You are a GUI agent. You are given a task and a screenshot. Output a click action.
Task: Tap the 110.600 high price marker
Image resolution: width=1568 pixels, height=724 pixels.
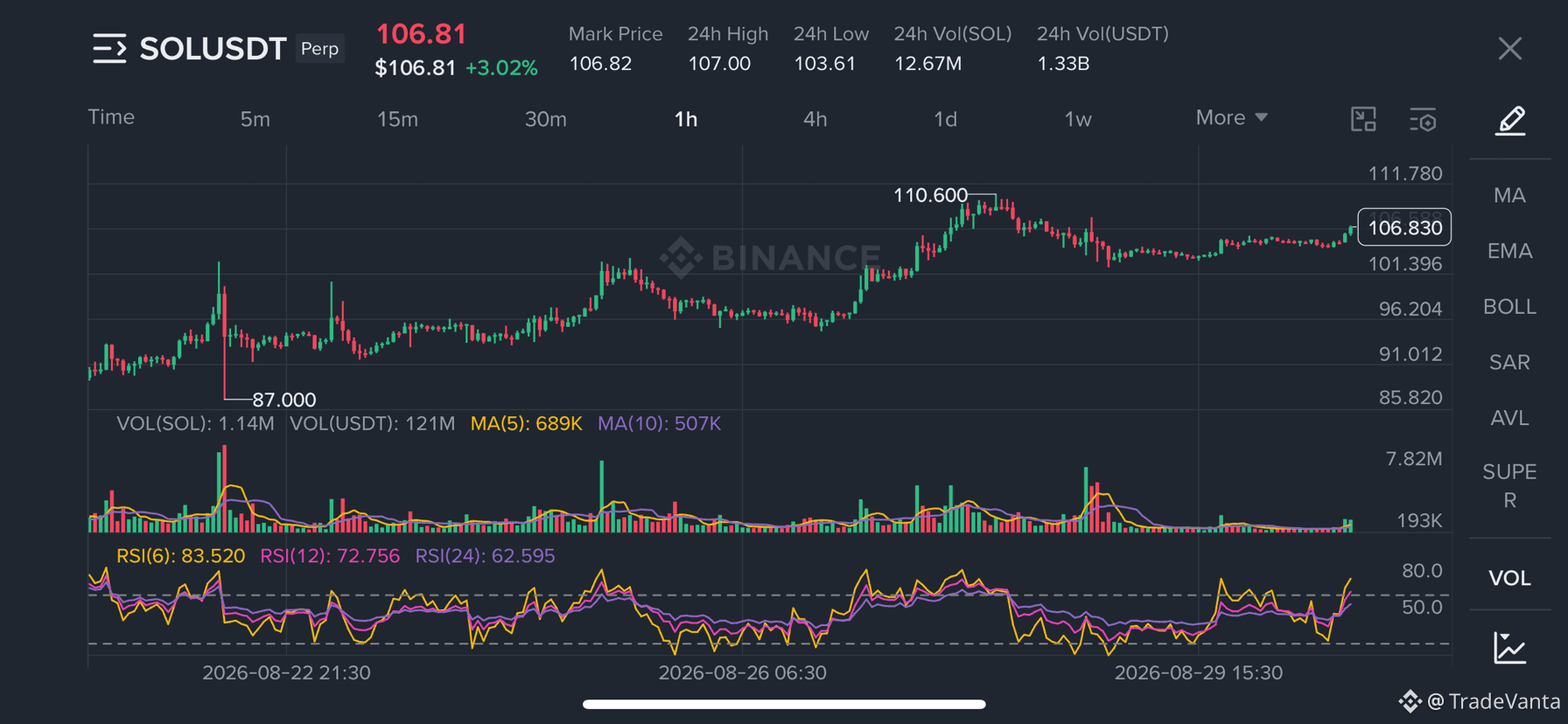click(x=930, y=195)
